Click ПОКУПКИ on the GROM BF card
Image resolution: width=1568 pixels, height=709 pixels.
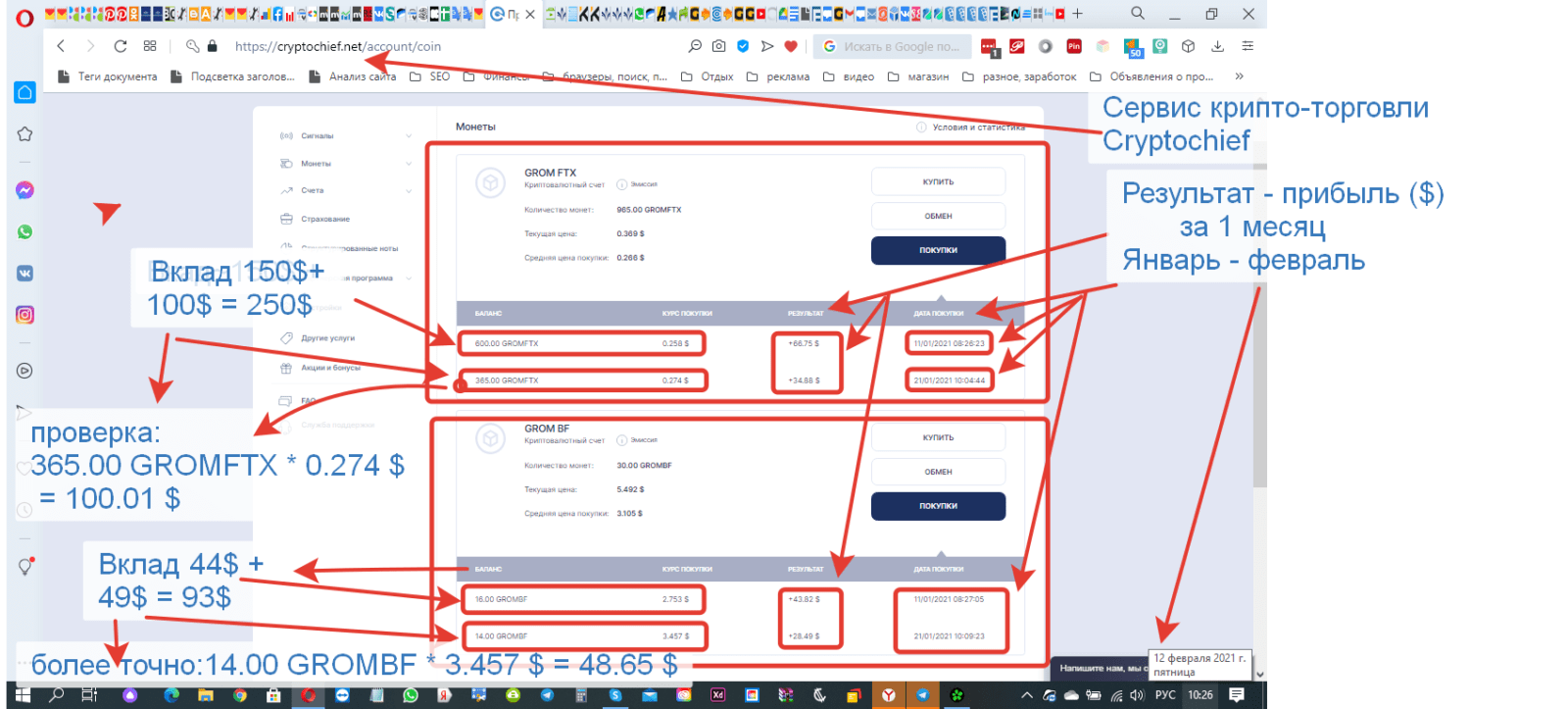(938, 506)
